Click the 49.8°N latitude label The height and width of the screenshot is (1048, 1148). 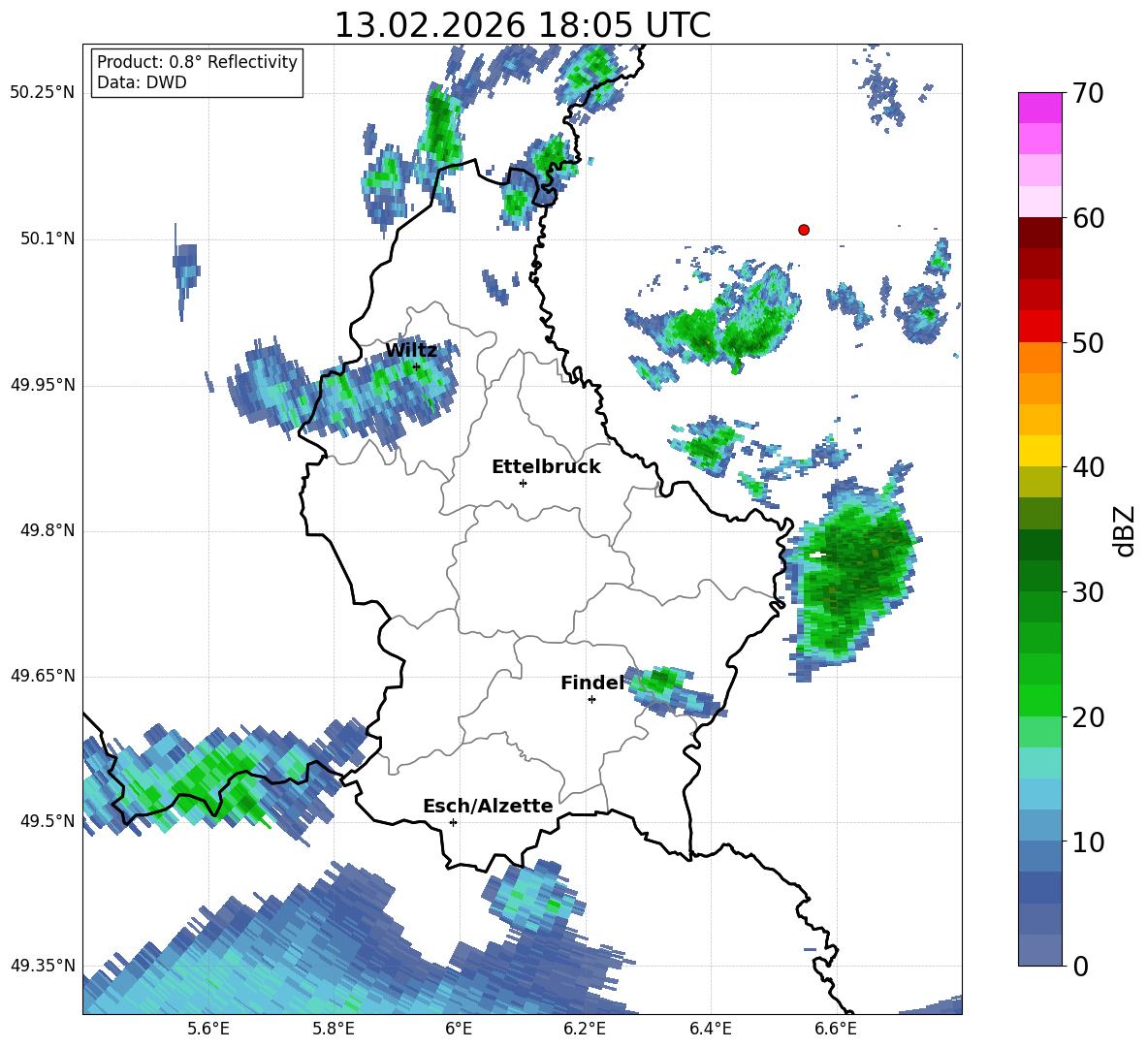(x=48, y=530)
